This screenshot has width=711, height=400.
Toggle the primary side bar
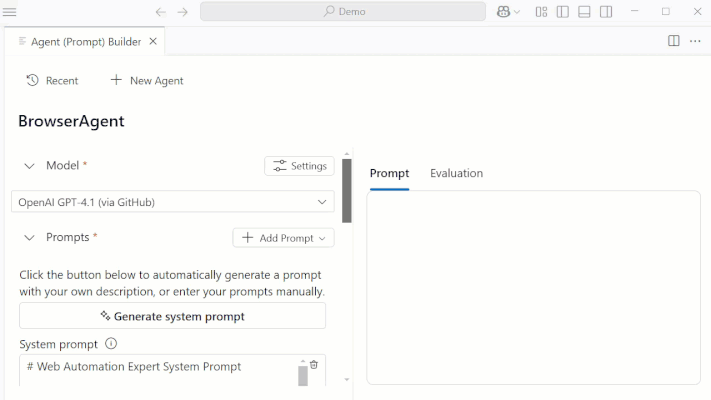point(563,12)
